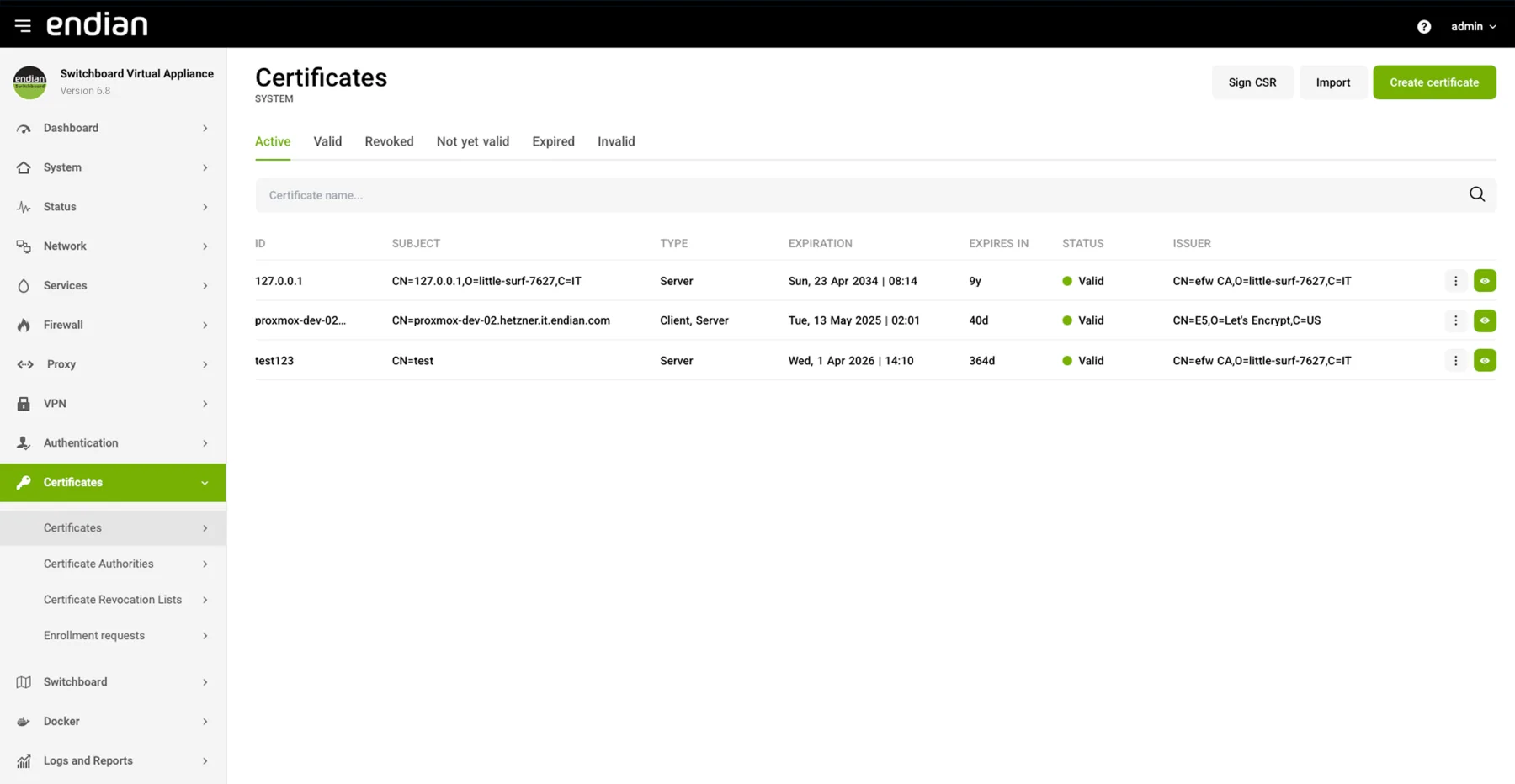Click the Sign CSR button
The width and height of the screenshot is (1515, 784).
pyautogui.click(x=1252, y=82)
